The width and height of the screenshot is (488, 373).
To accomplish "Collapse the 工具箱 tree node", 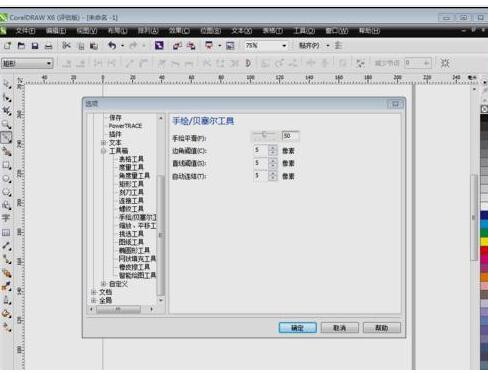I will (103, 151).
